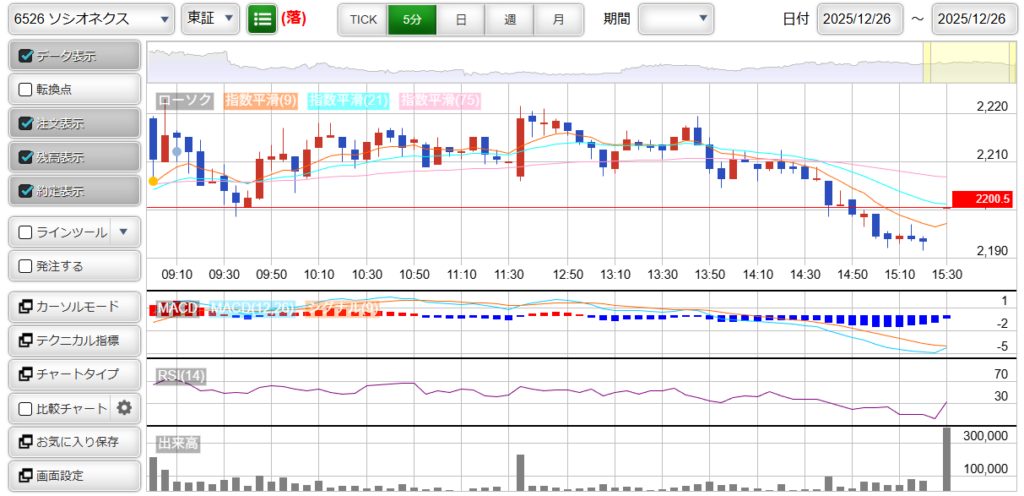Tick the 発注する checkbox
This screenshot has width=1024, height=496.
[x=26, y=266]
